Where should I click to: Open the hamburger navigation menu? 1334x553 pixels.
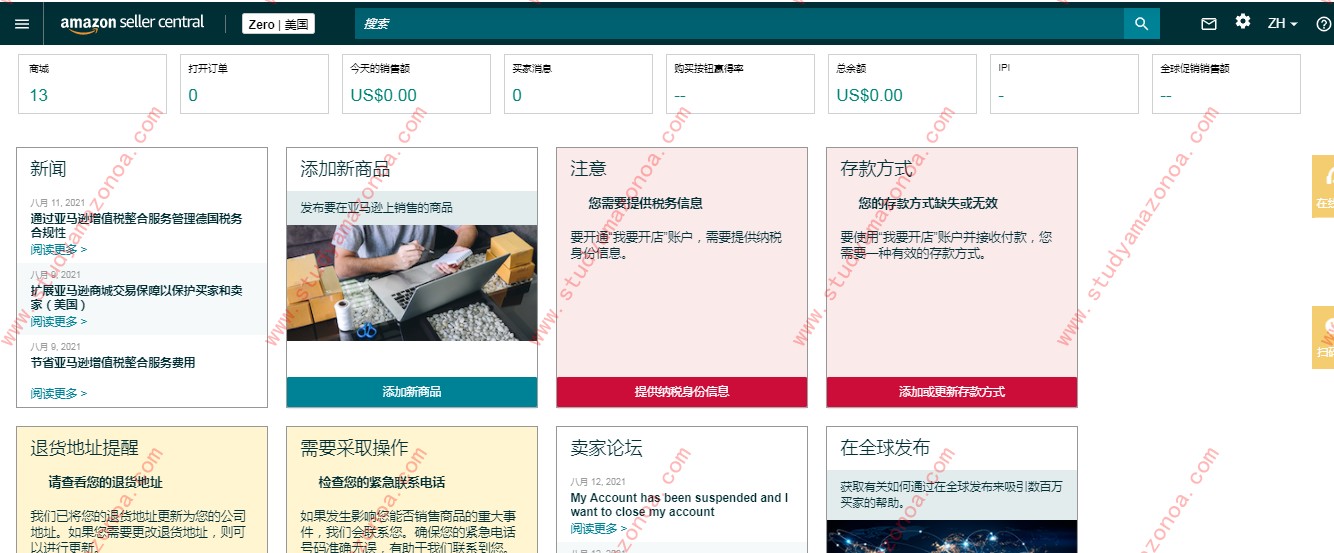pos(22,23)
